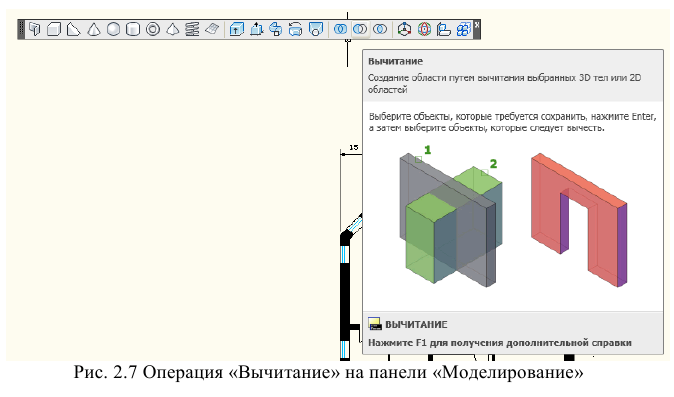
Task: Select the Pyramid solid tool
Action: click(x=172, y=29)
